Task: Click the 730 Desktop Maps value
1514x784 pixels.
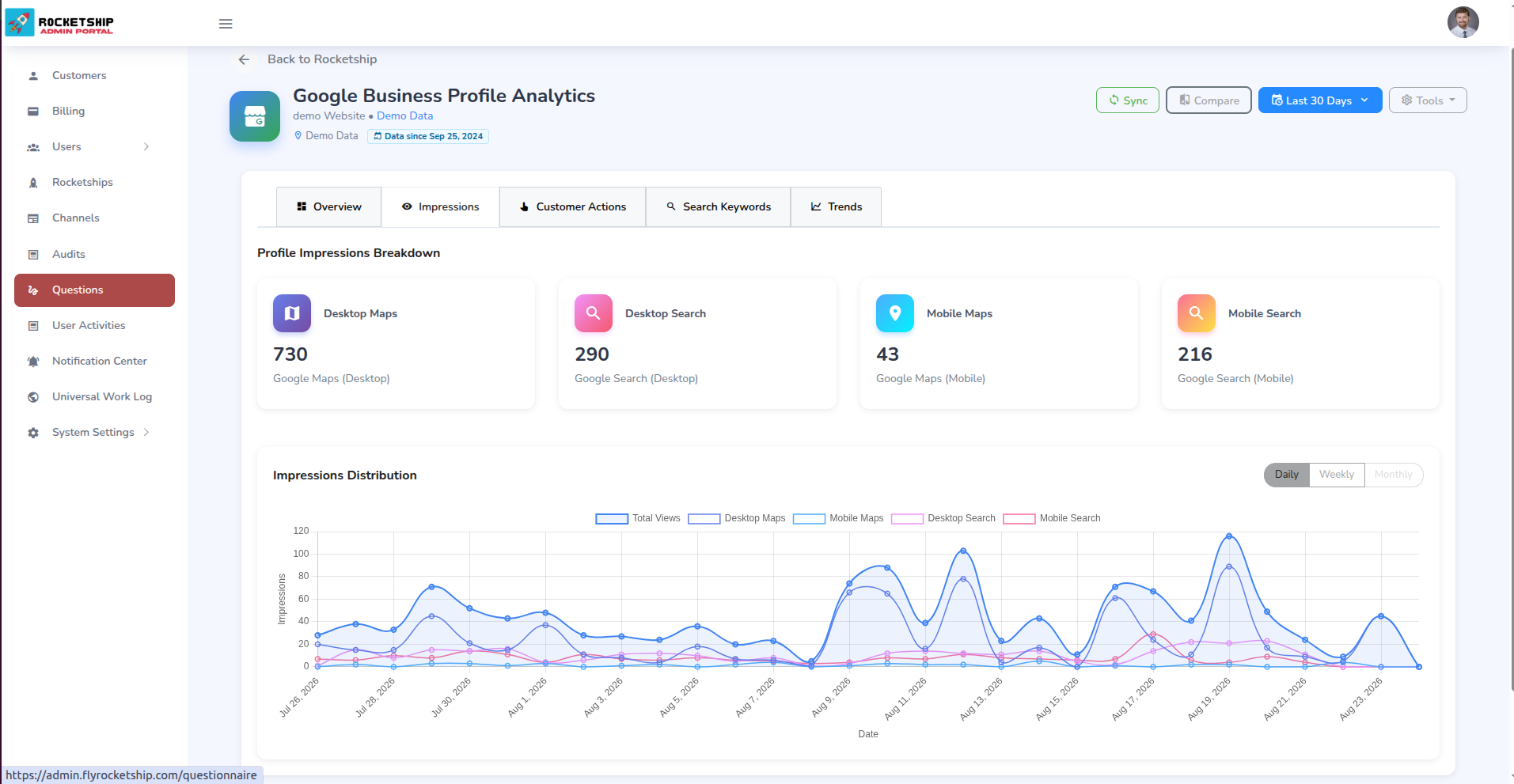Action: click(x=290, y=354)
